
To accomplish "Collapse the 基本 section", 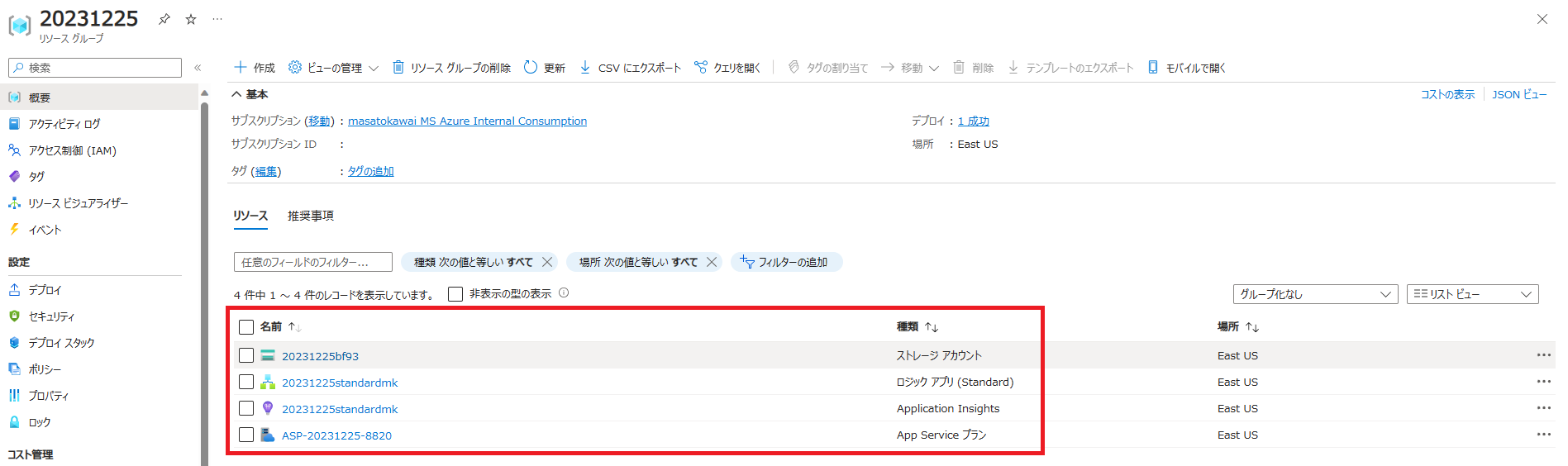I will point(250,94).
